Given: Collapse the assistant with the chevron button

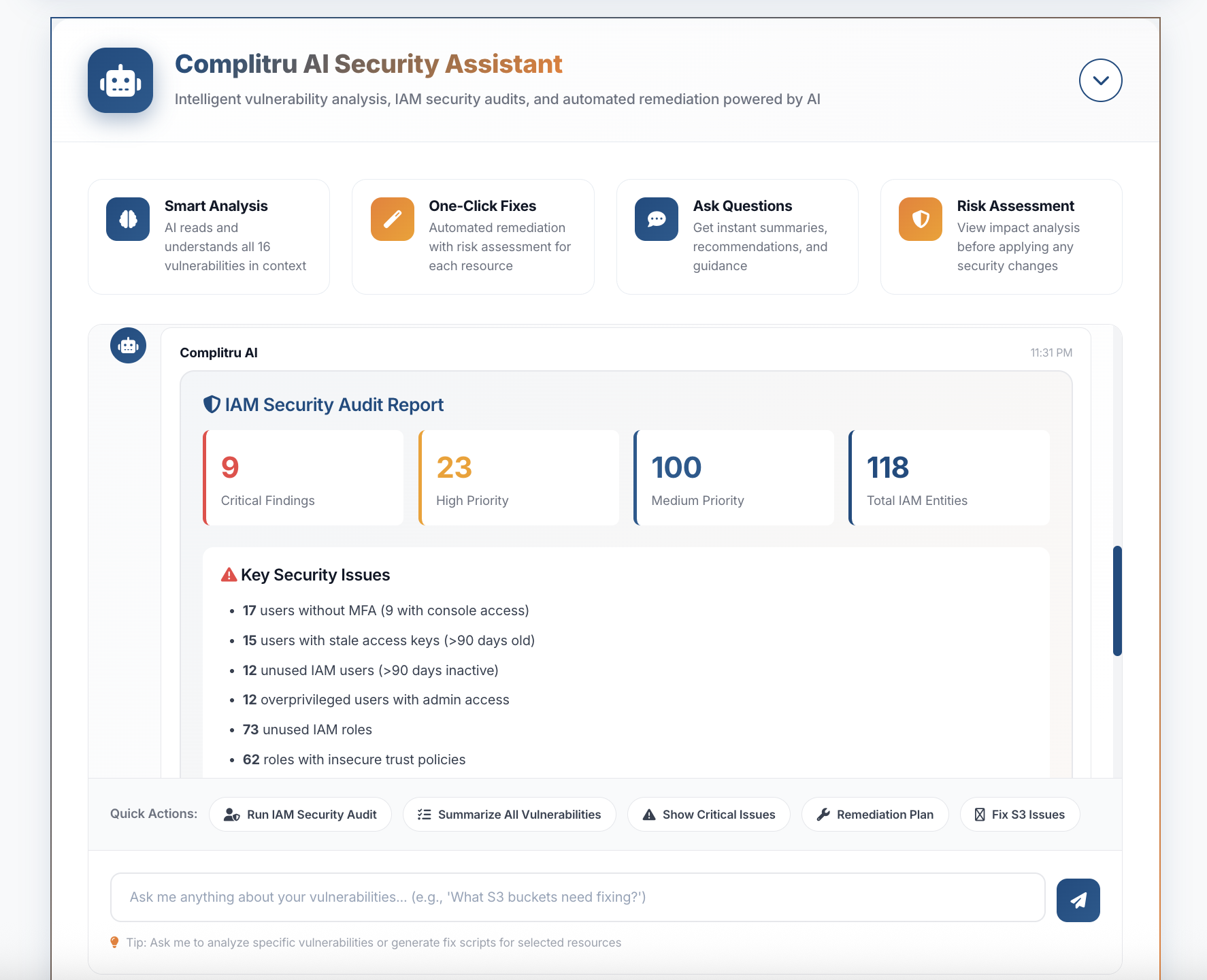Looking at the screenshot, I should pyautogui.click(x=1100, y=80).
